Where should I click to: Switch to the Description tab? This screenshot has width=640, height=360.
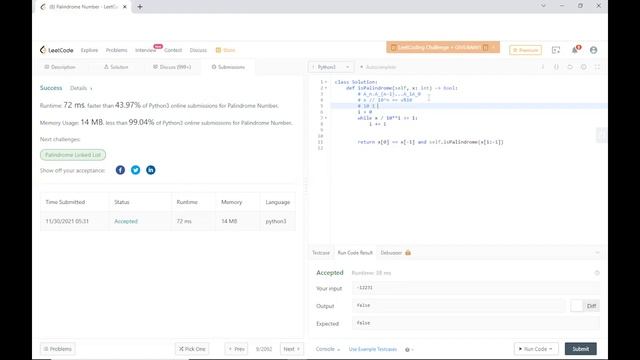coord(60,67)
